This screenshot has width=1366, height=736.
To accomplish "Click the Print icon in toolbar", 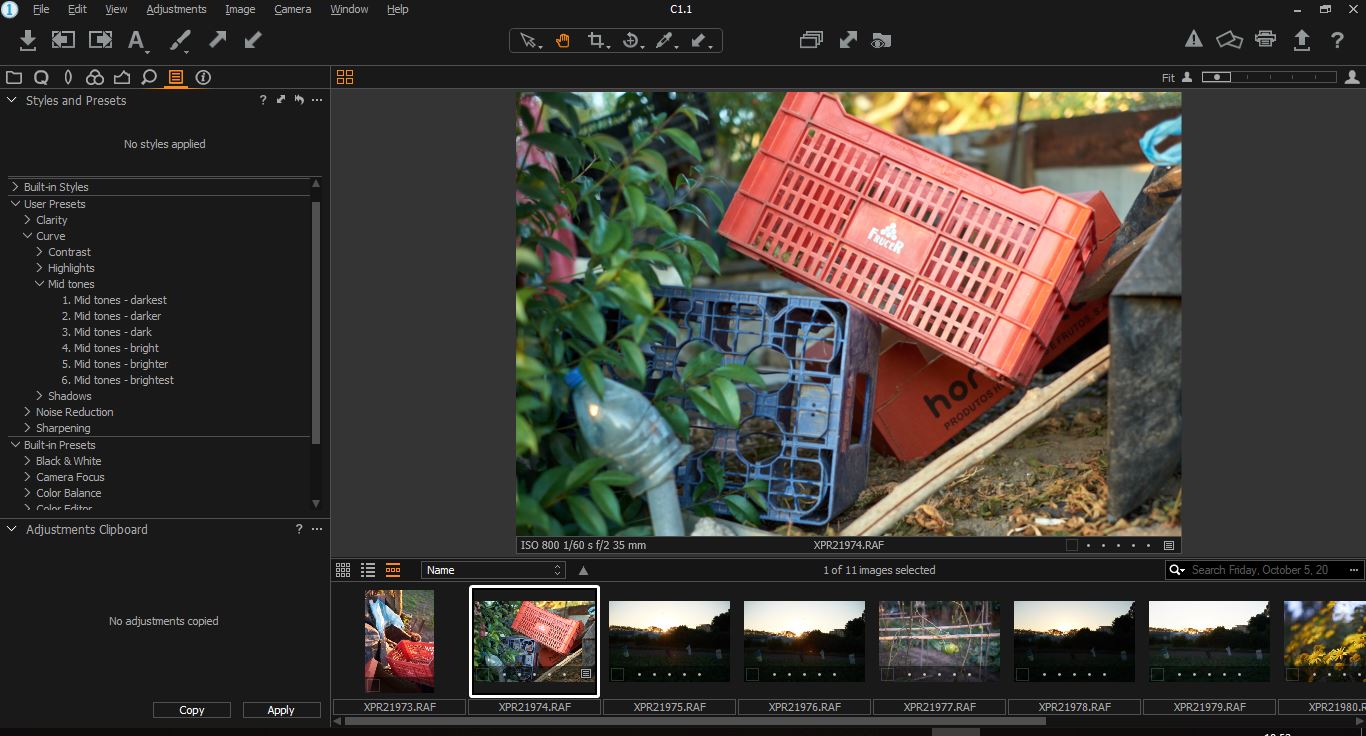I will (x=1265, y=40).
